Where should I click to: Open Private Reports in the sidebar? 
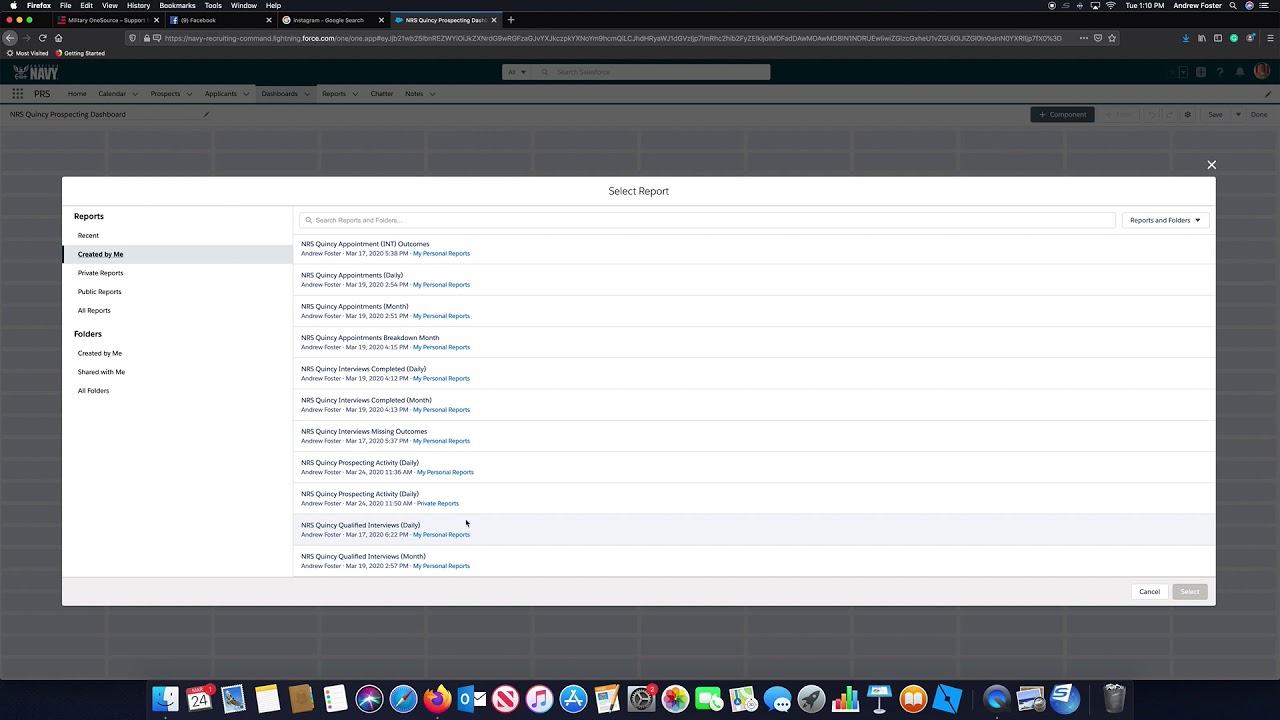100,273
